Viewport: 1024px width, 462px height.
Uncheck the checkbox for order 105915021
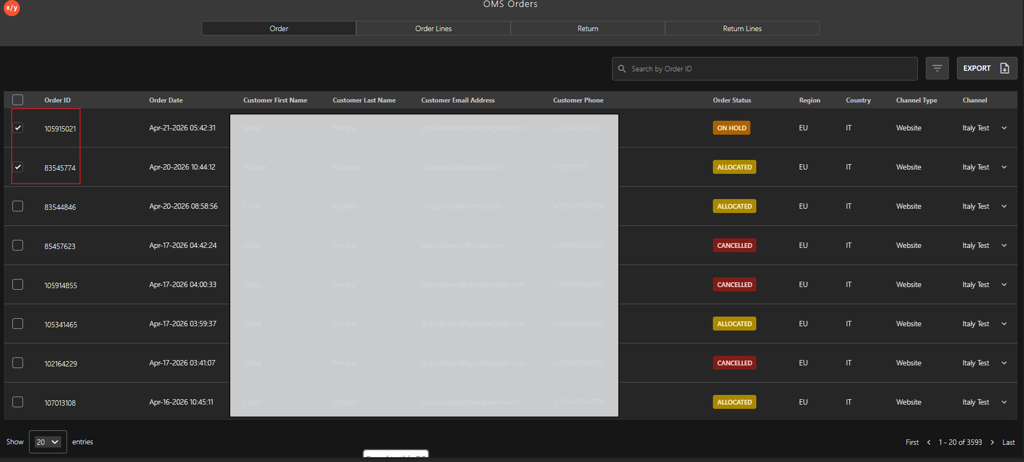[18, 128]
